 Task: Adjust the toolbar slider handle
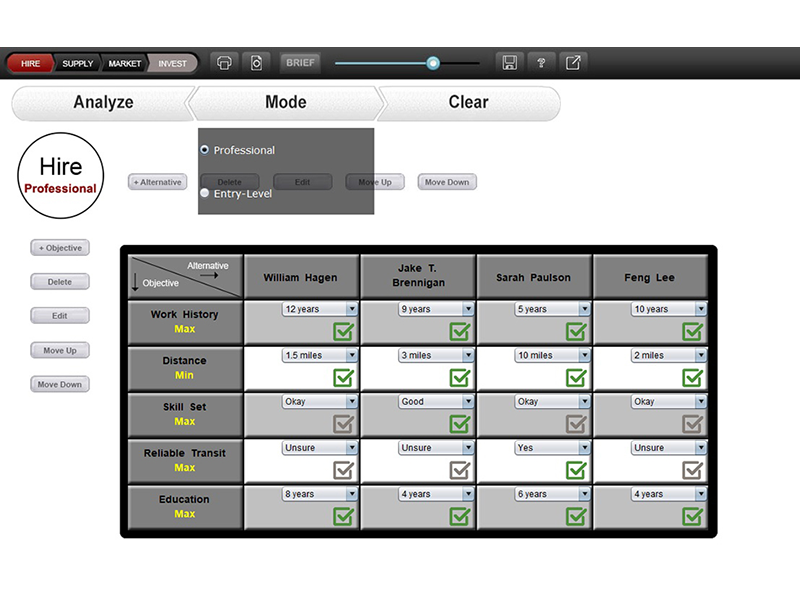pyautogui.click(x=433, y=63)
